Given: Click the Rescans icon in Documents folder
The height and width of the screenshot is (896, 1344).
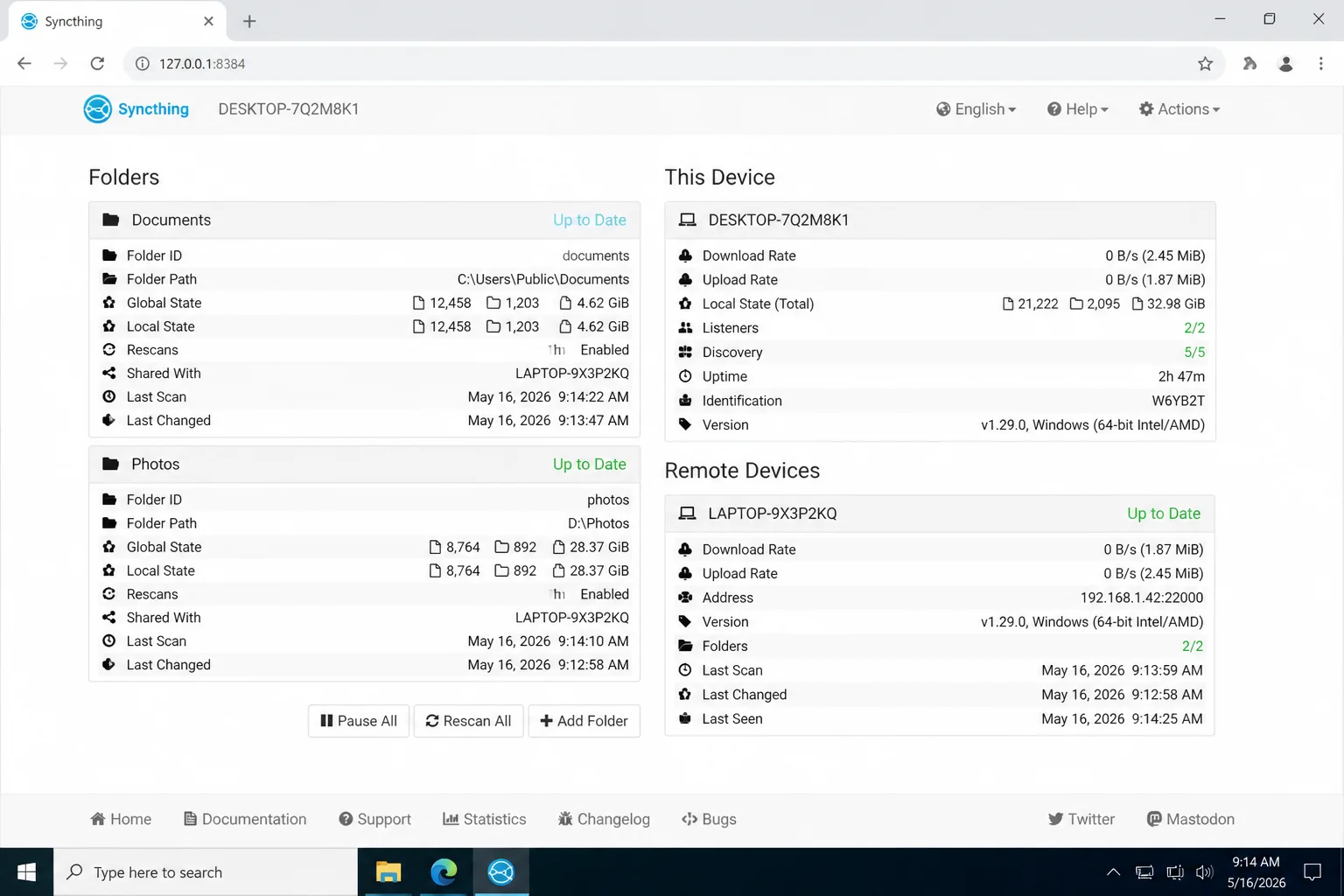Looking at the screenshot, I should tap(108, 349).
